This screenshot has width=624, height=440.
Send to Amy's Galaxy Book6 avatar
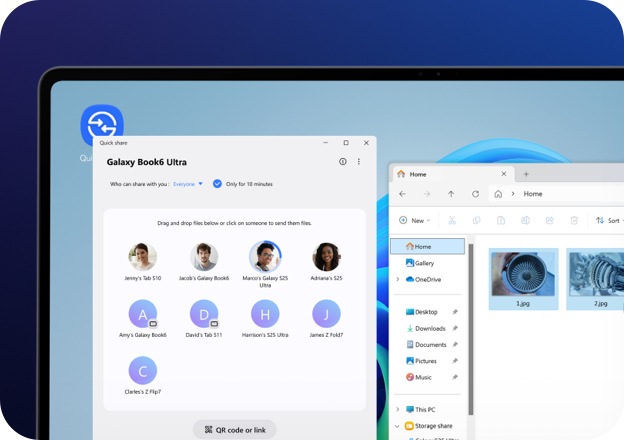[x=143, y=314]
